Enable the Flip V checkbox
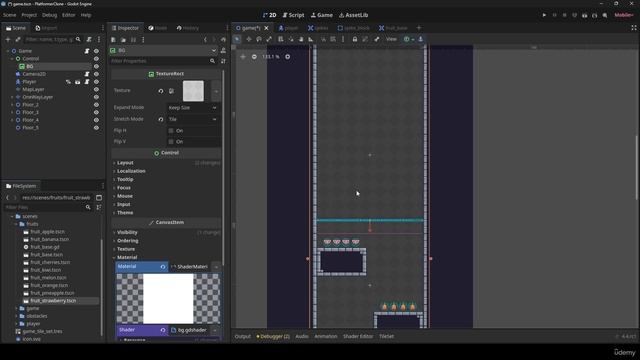Viewport: 640px width, 360px height. pos(171,142)
